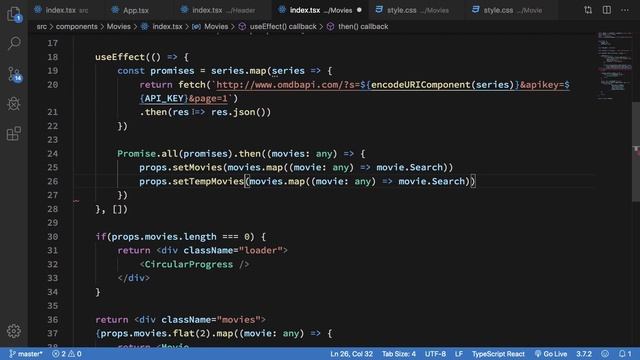Viewport: 640px width, 360px height.
Task: Click Promise.all on line 24
Action: [x=147, y=154]
